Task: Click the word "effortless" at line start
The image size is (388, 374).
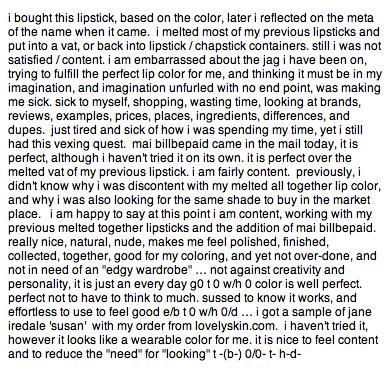Action: (32, 312)
